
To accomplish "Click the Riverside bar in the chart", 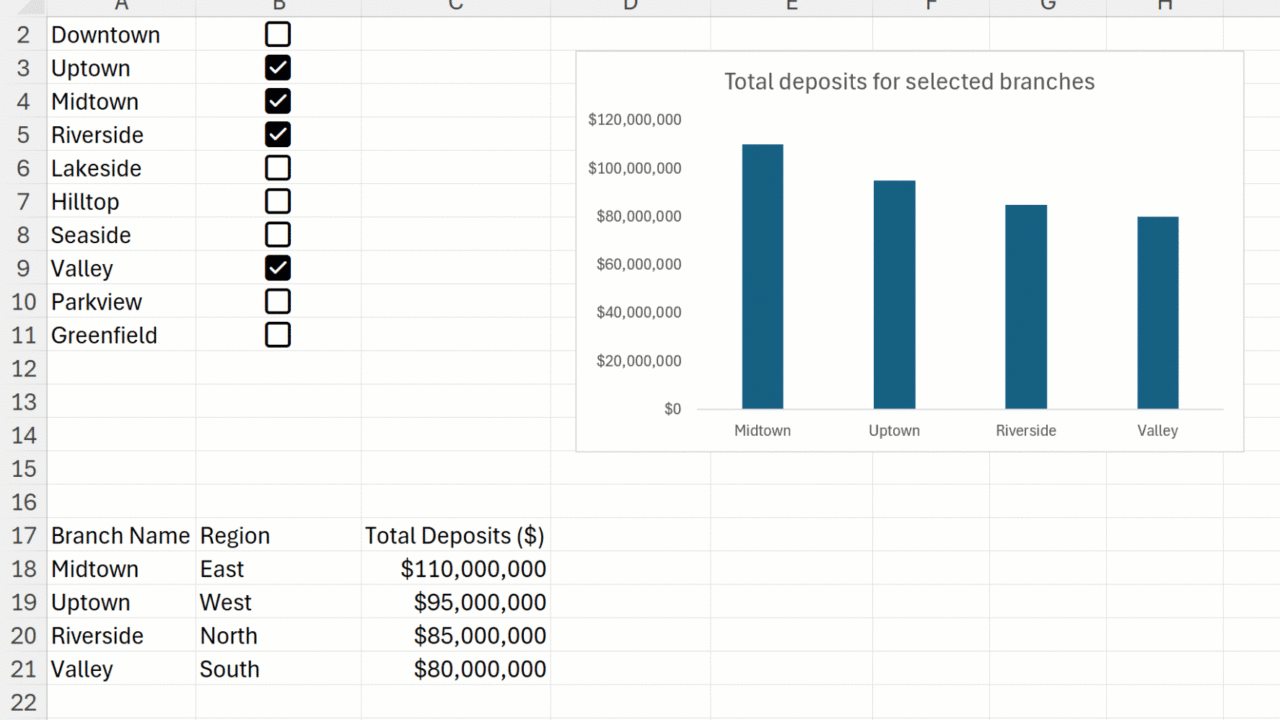I will pyautogui.click(x=1025, y=307).
